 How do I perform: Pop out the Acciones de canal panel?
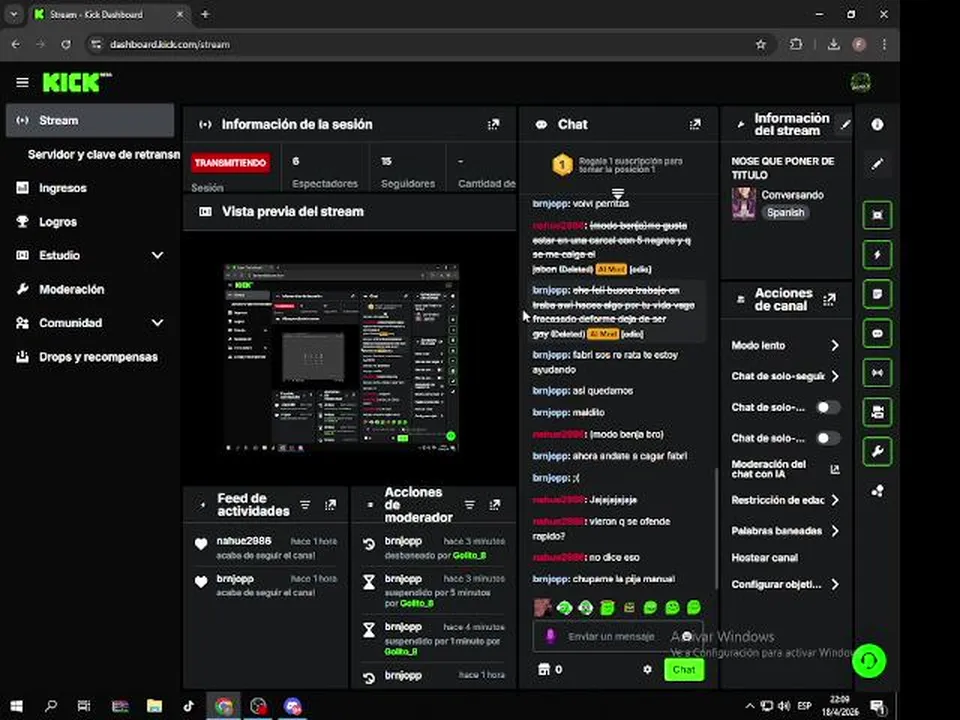pyautogui.click(x=830, y=299)
